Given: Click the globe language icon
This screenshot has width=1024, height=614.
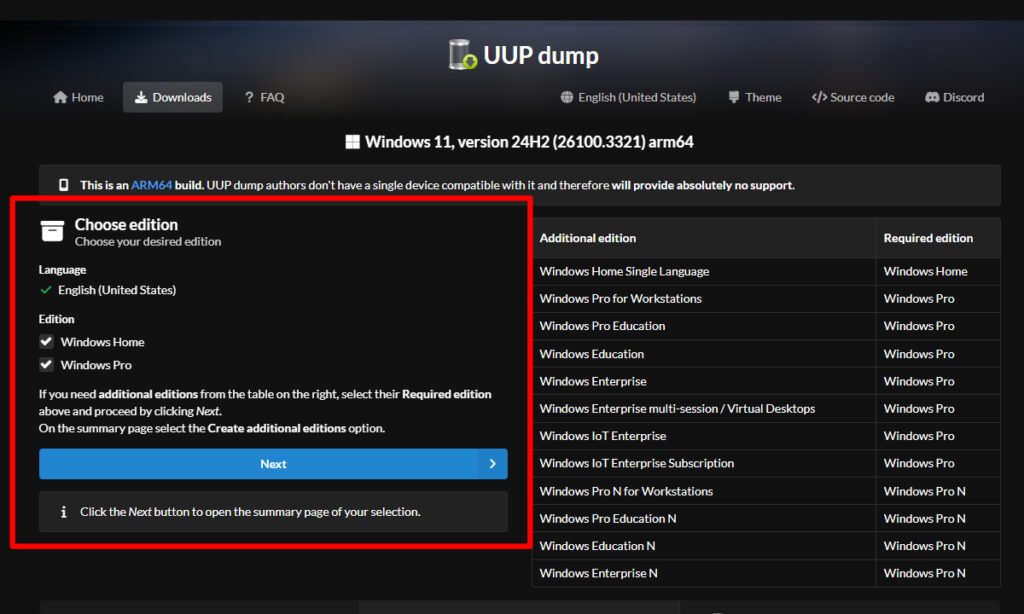Looking at the screenshot, I should 568,97.
